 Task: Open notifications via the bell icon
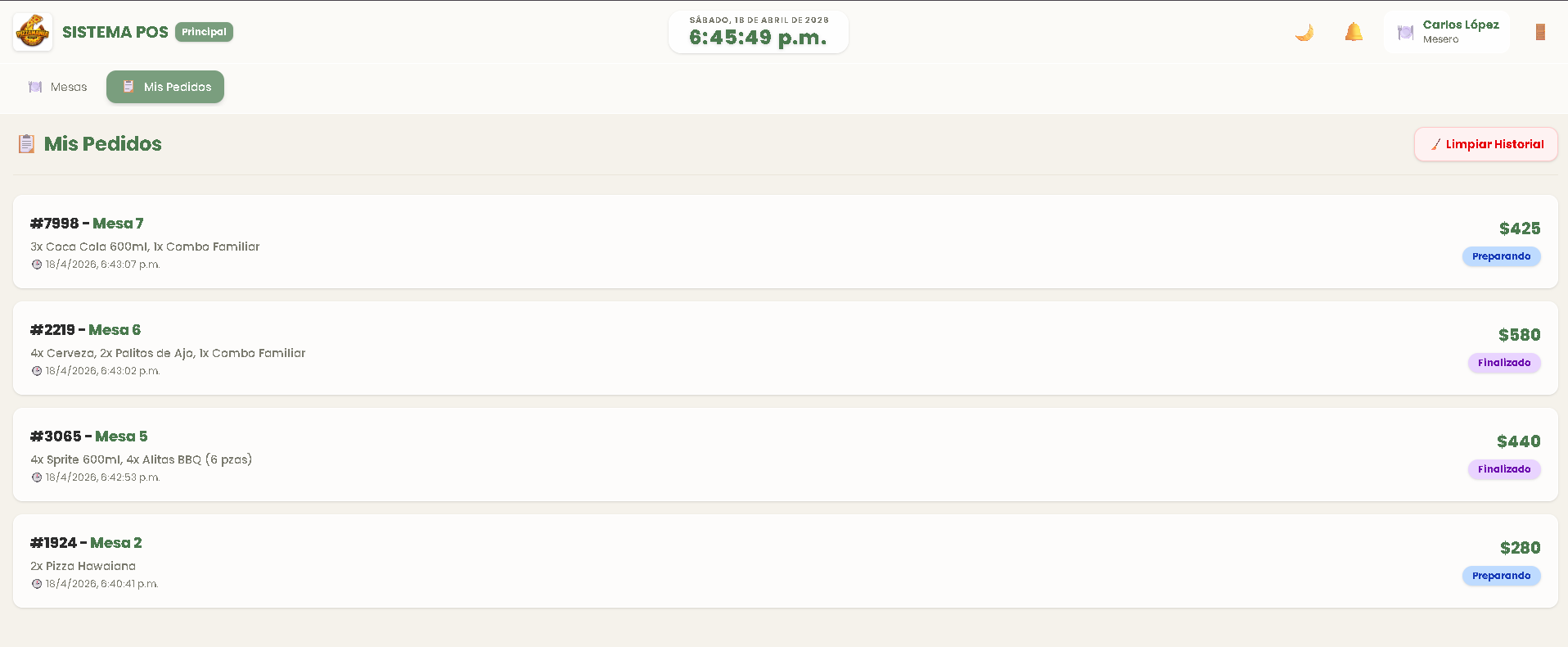[1354, 33]
